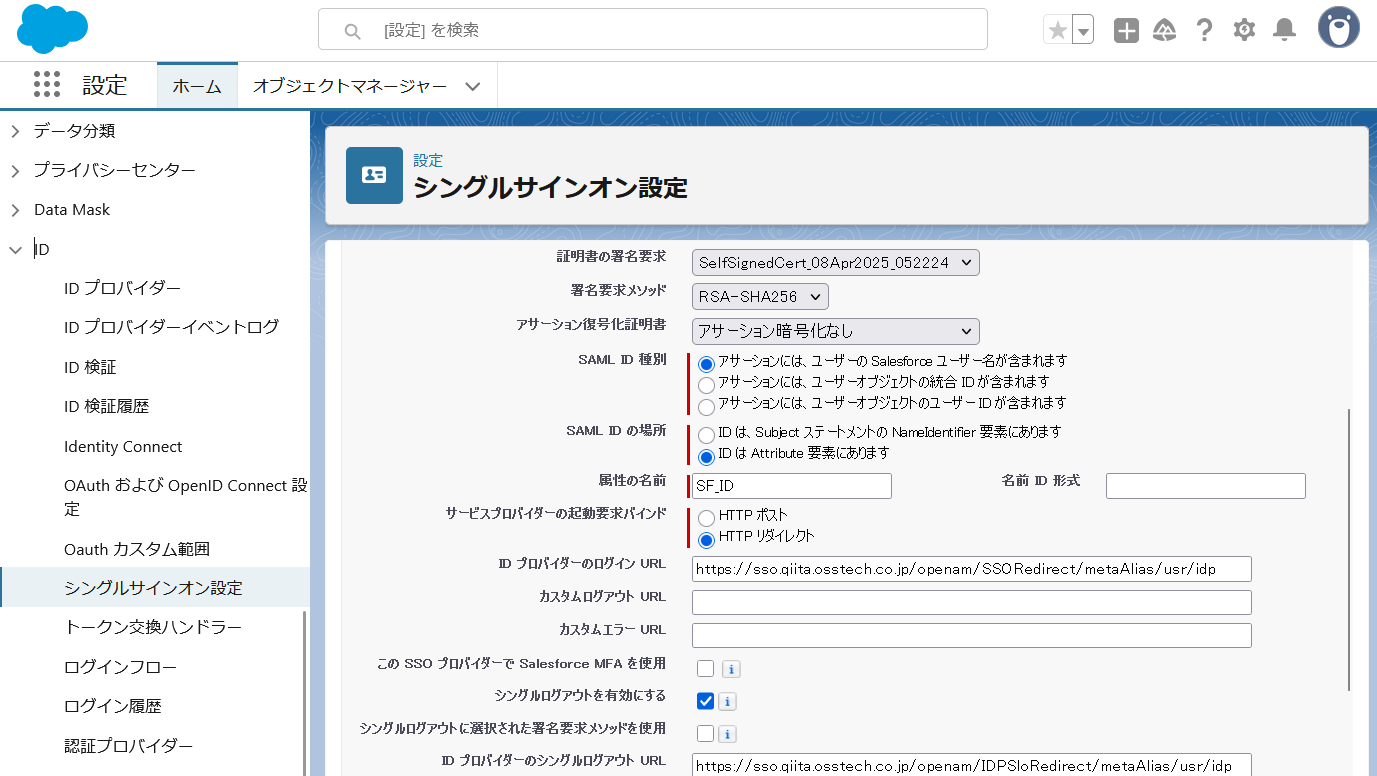Click the カスタムログアウト URL field
The image size is (1377, 776).
pos(972,602)
